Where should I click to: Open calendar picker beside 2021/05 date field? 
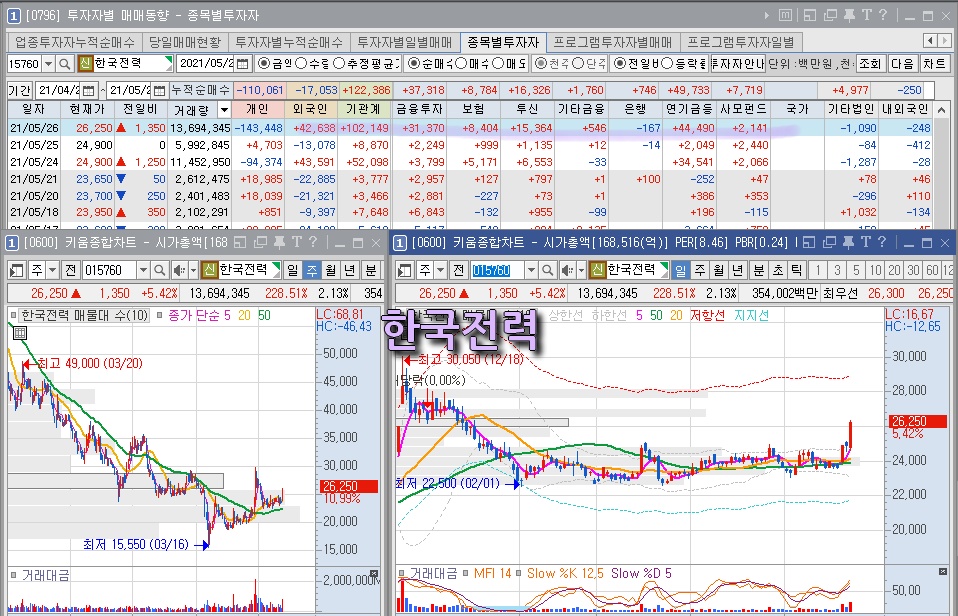click(243, 64)
